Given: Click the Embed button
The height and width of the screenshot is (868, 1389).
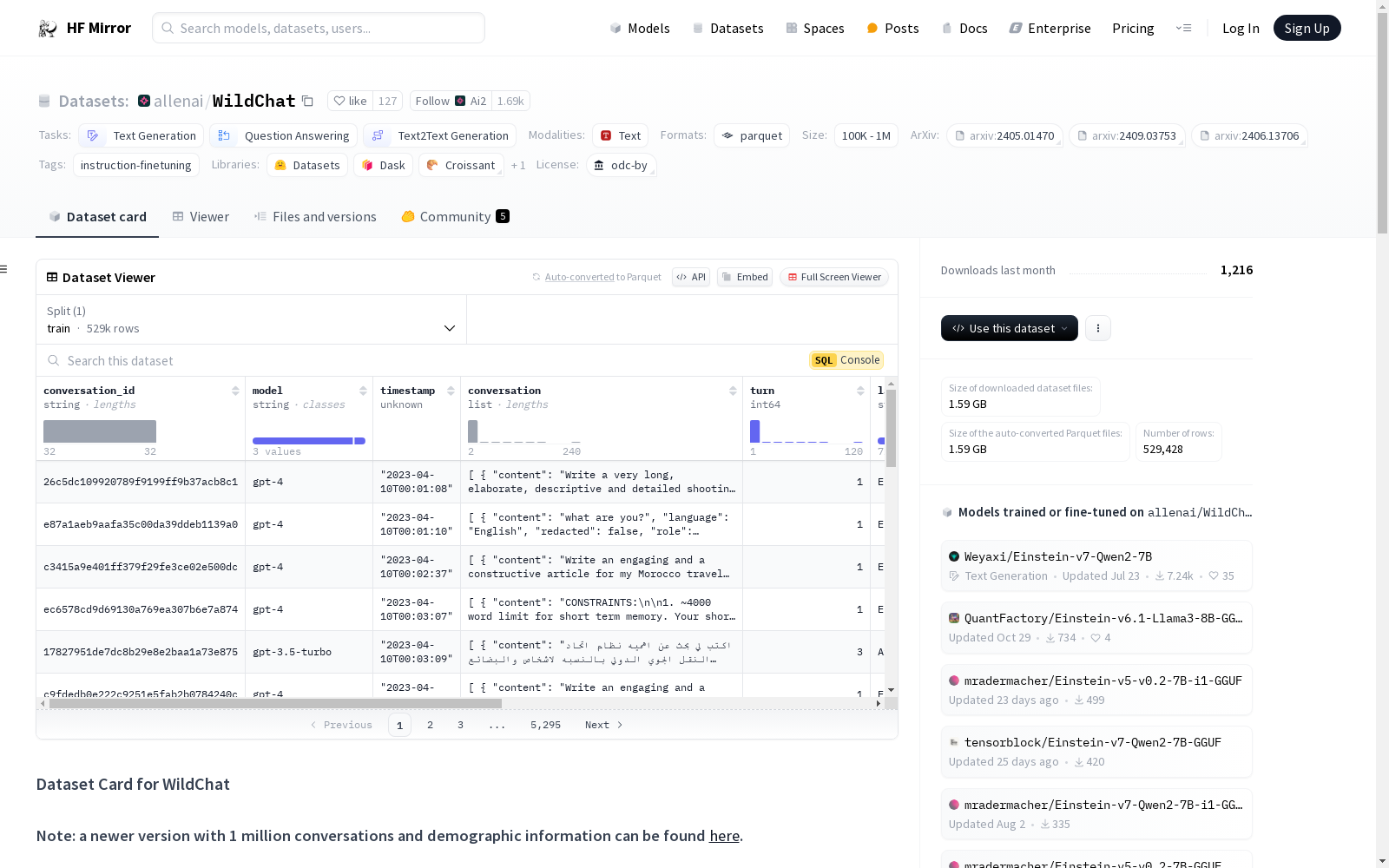Looking at the screenshot, I should click(745, 277).
